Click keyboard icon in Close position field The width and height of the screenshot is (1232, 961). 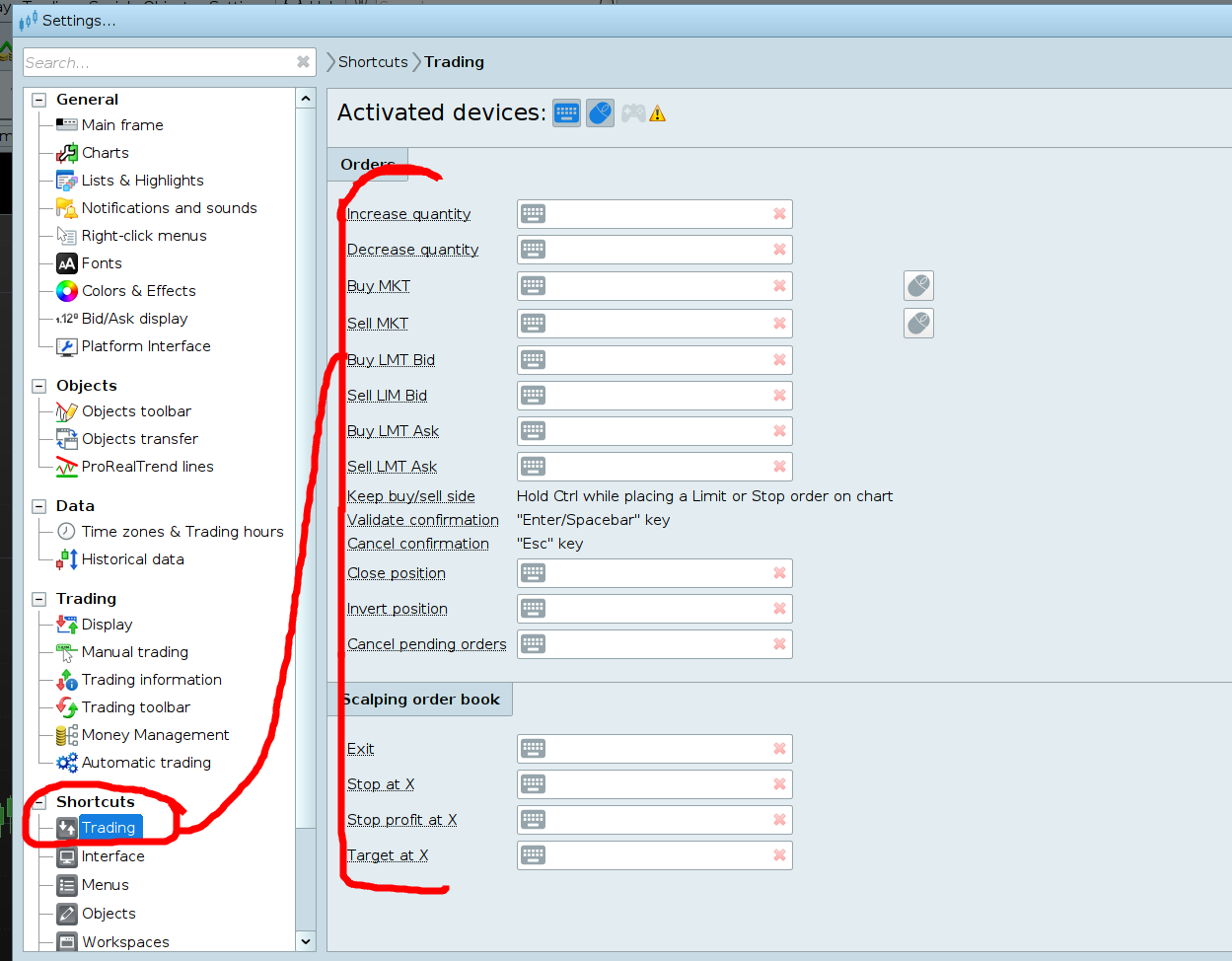coord(533,573)
